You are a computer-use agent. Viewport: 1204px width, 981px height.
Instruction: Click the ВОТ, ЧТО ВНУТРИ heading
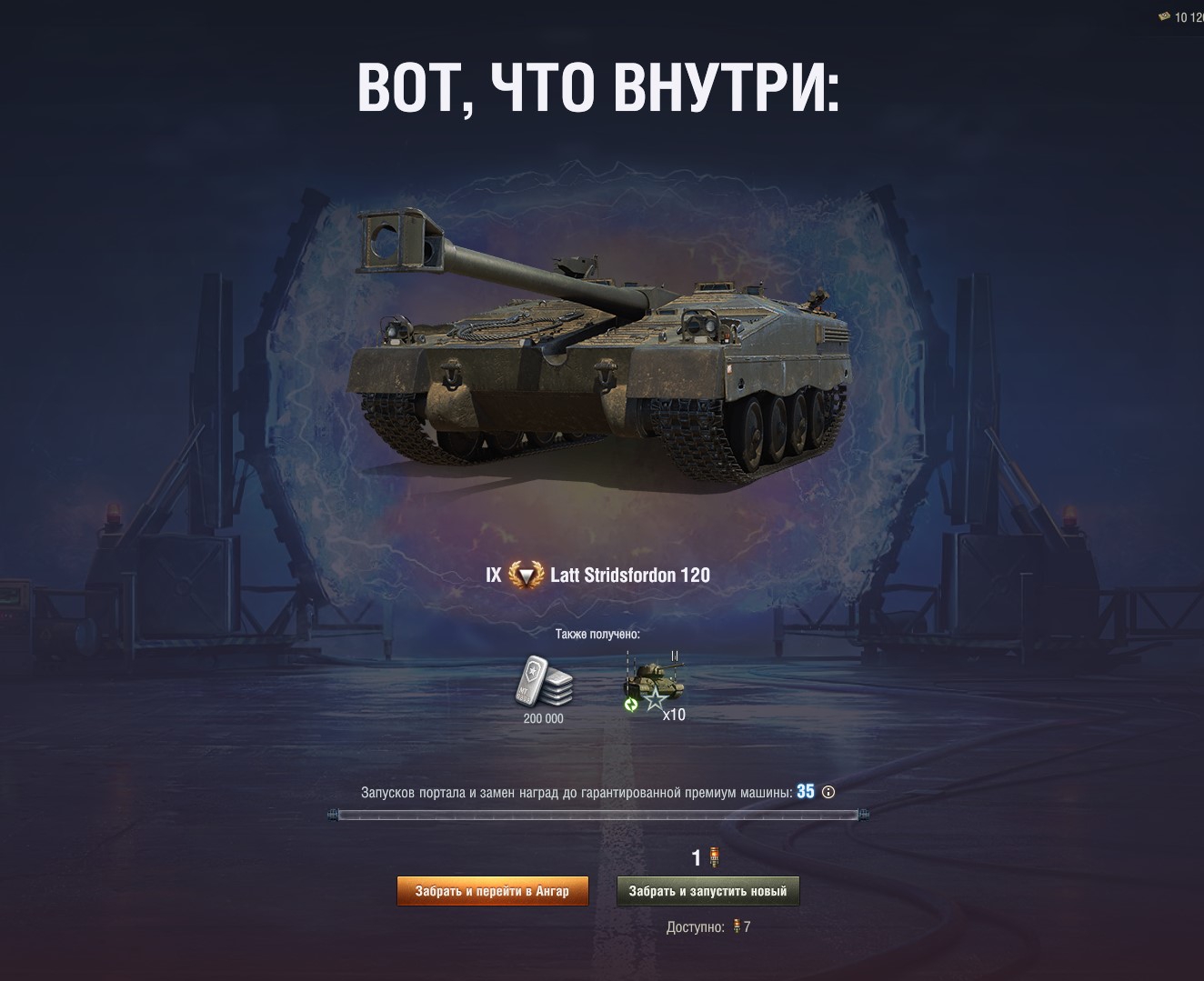click(597, 86)
